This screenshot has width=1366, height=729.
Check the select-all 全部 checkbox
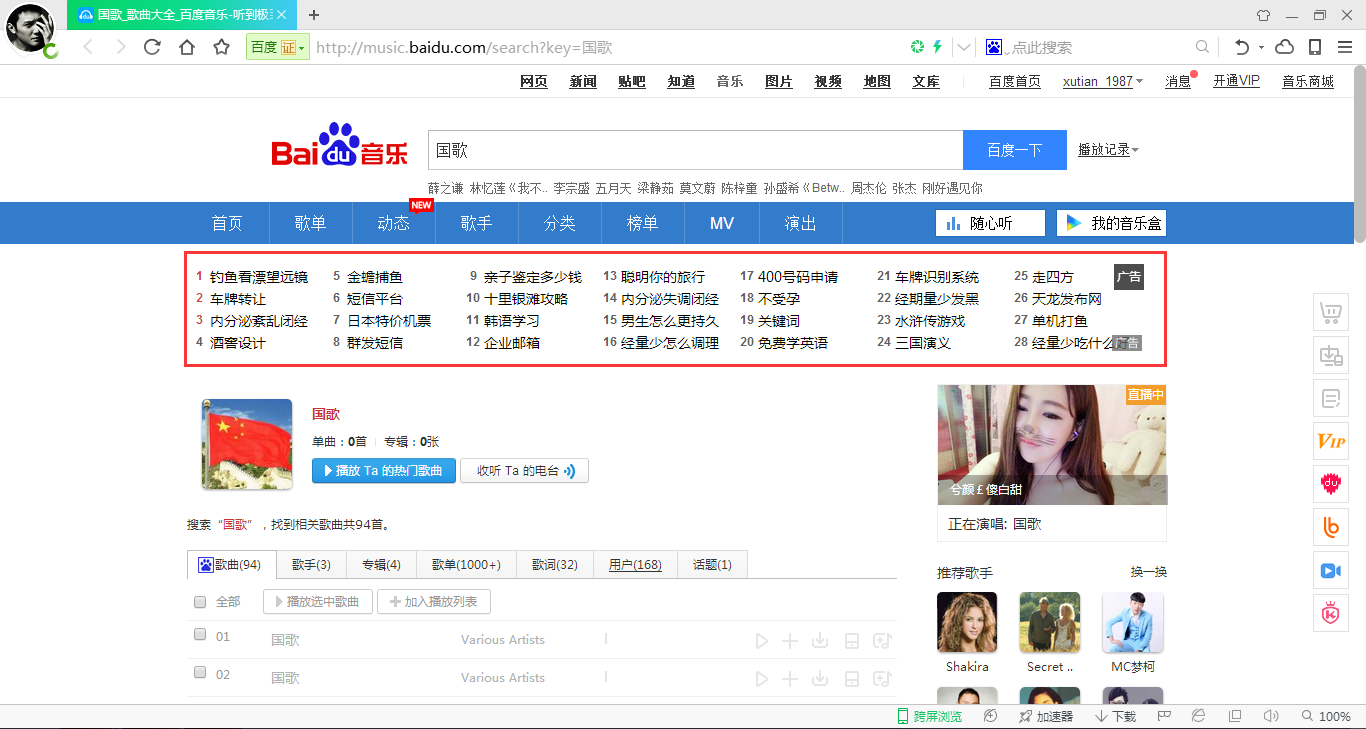click(x=200, y=602)
